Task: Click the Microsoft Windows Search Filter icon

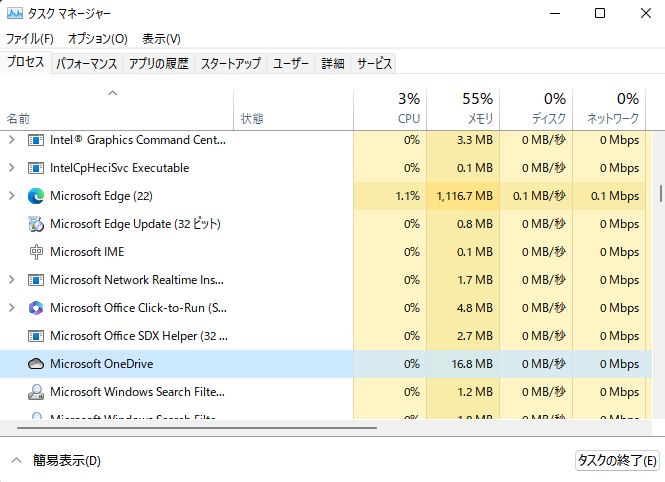Action: point(36,392)
